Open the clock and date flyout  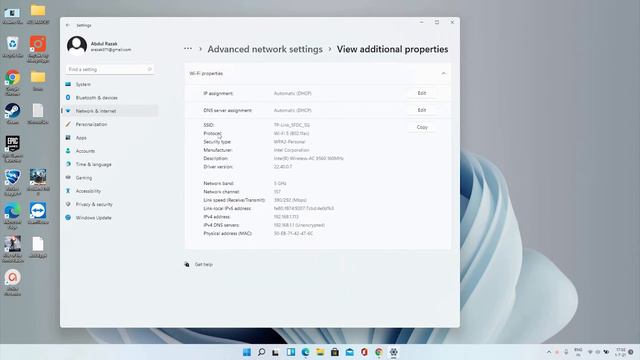click(621, 352)
